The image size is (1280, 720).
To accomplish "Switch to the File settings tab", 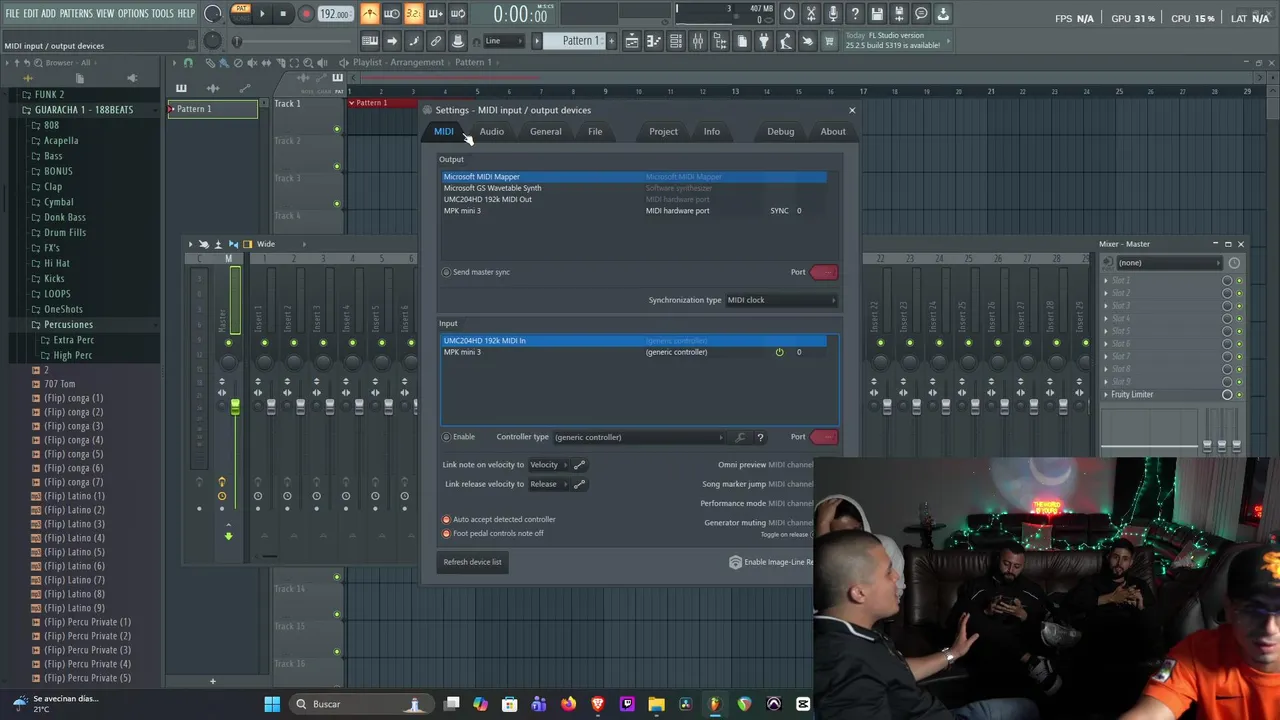I will [x=595, y=132].
